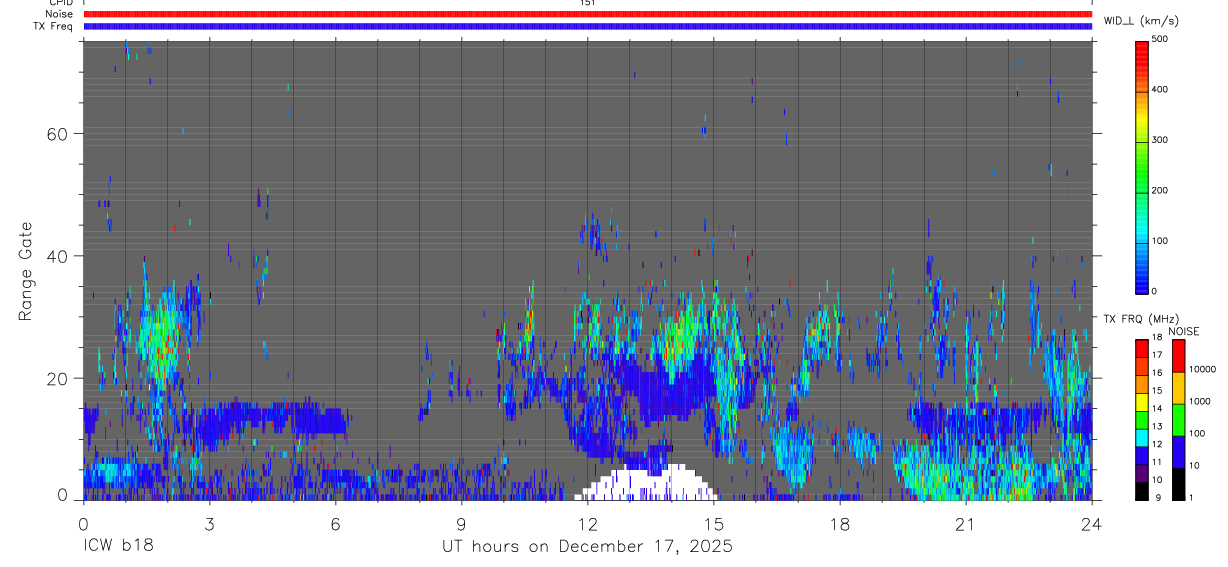Click the 6 hour tick on the UT axis
This screenshot has width=1228, height=567.
pos(335,523)
